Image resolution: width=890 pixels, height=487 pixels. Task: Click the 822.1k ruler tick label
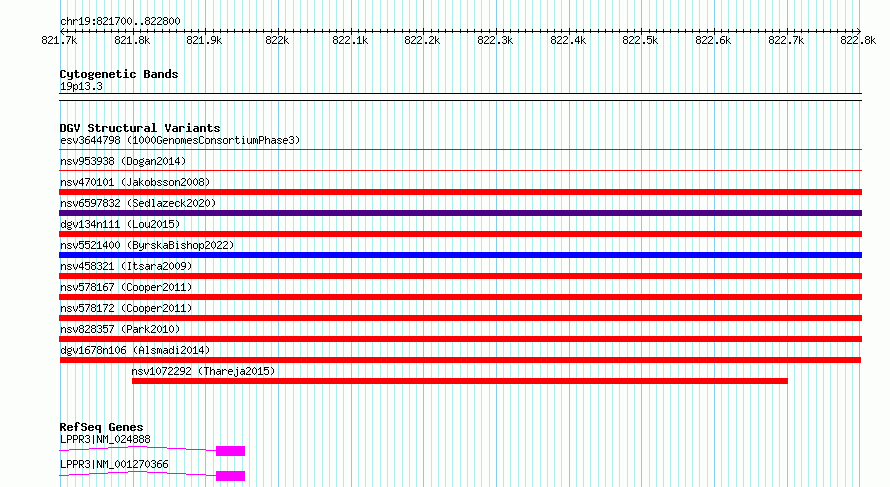[350, 40]
